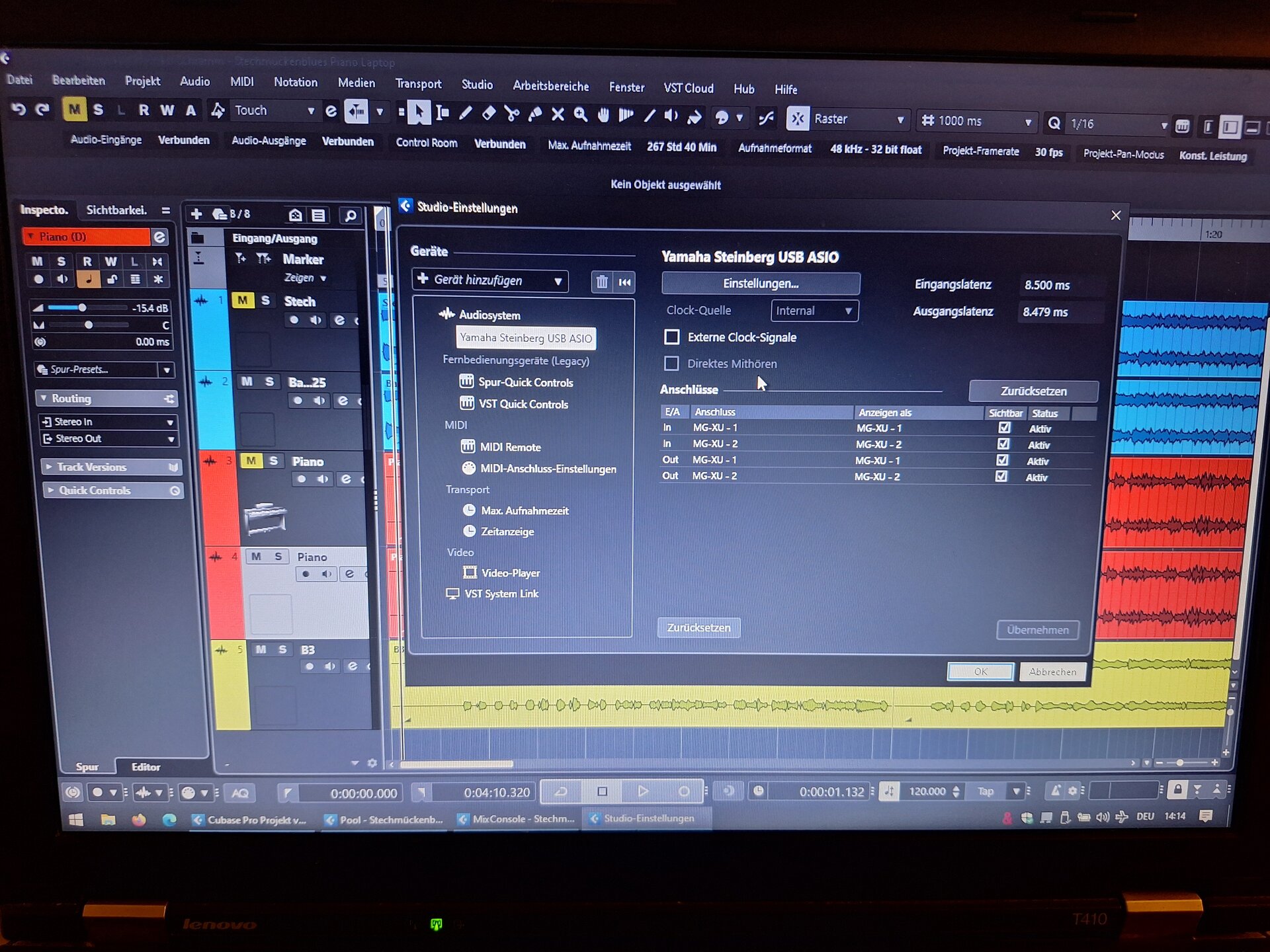1270x952 pixels.
Task: Select the hand-shaped tool in the toolbar
Action: (x=603, y=116)
